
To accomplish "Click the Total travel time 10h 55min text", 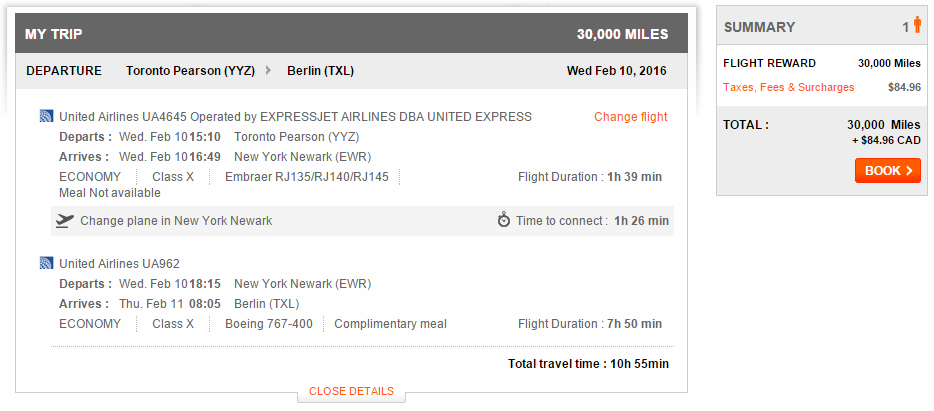I will [x=588, y=363].
